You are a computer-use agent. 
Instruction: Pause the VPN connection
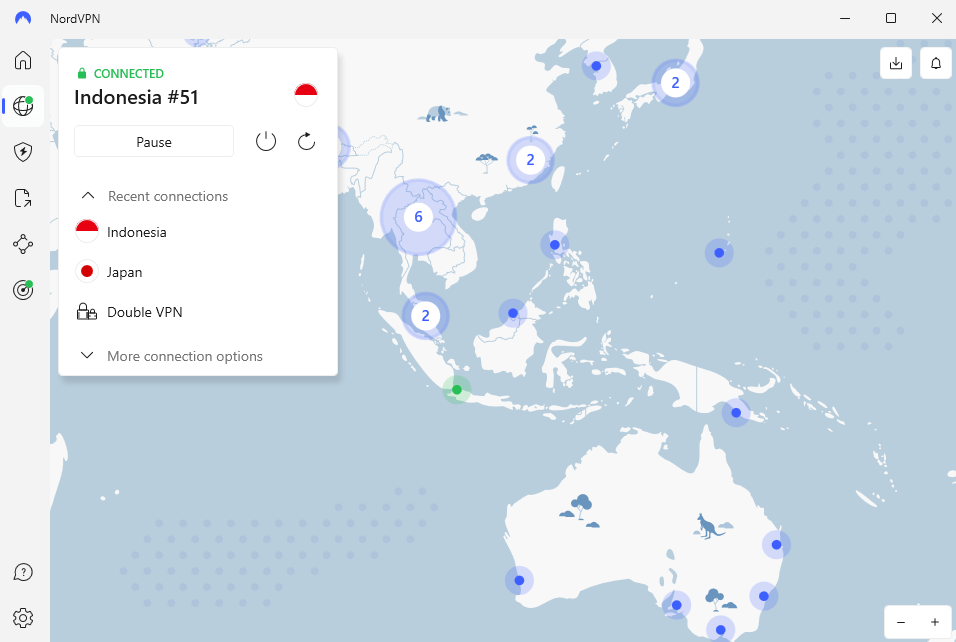(154, 141)
